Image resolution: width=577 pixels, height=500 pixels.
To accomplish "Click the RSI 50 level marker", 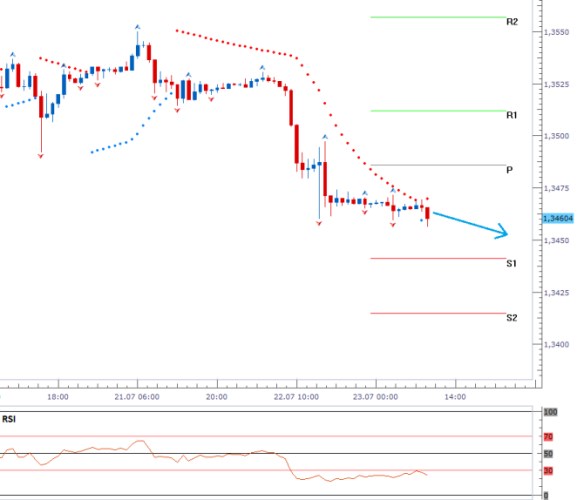I will tap(548, 454).
